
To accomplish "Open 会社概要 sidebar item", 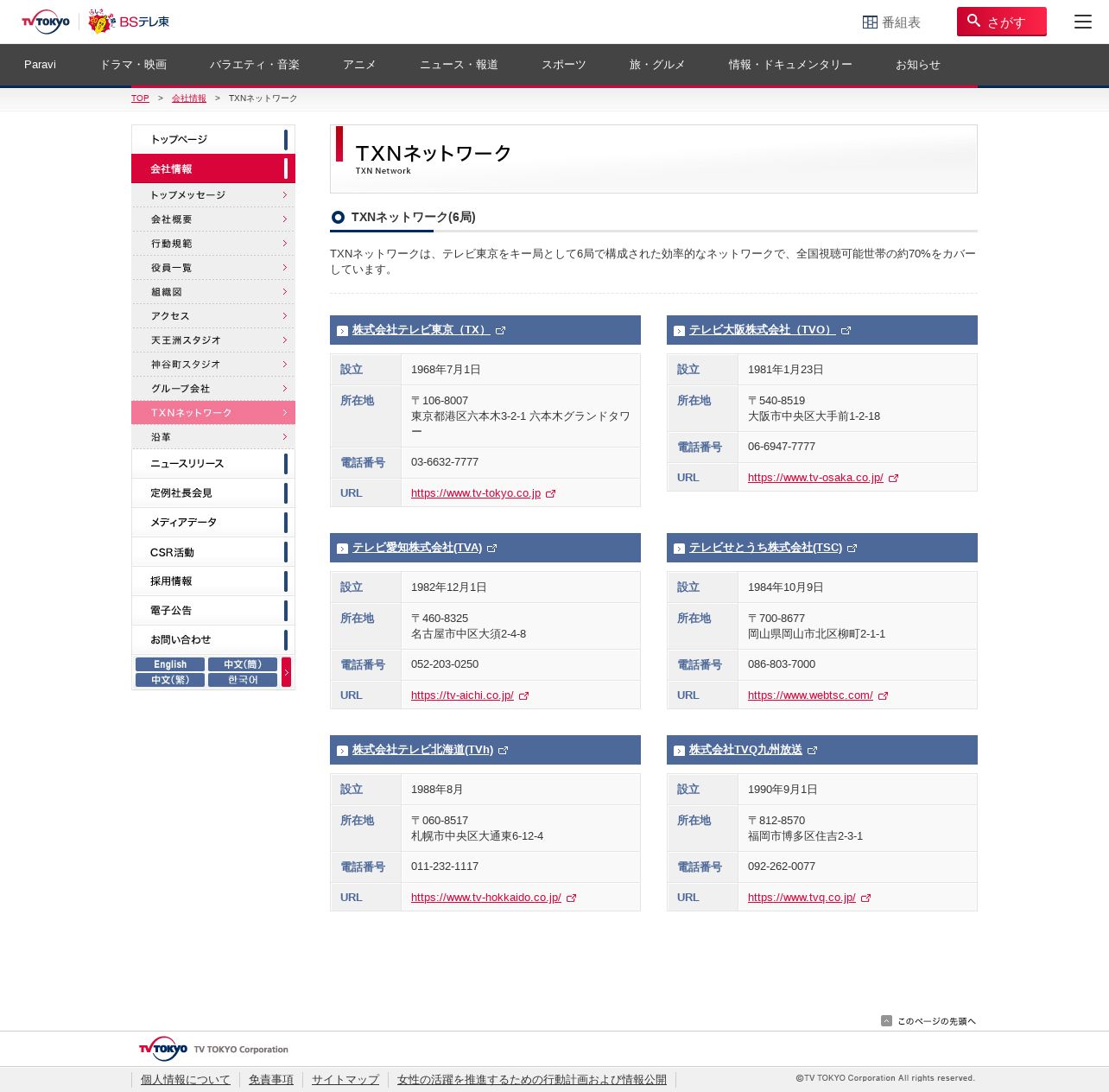I will coord(213,219).
